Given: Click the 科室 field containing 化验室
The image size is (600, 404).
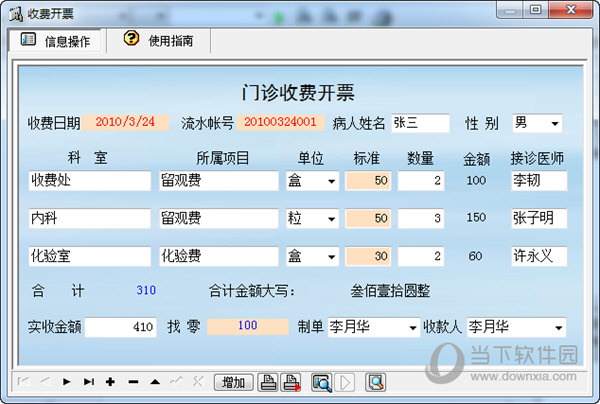Looking at the screenshot, I should pyautogui.click(x=90, y=256).
